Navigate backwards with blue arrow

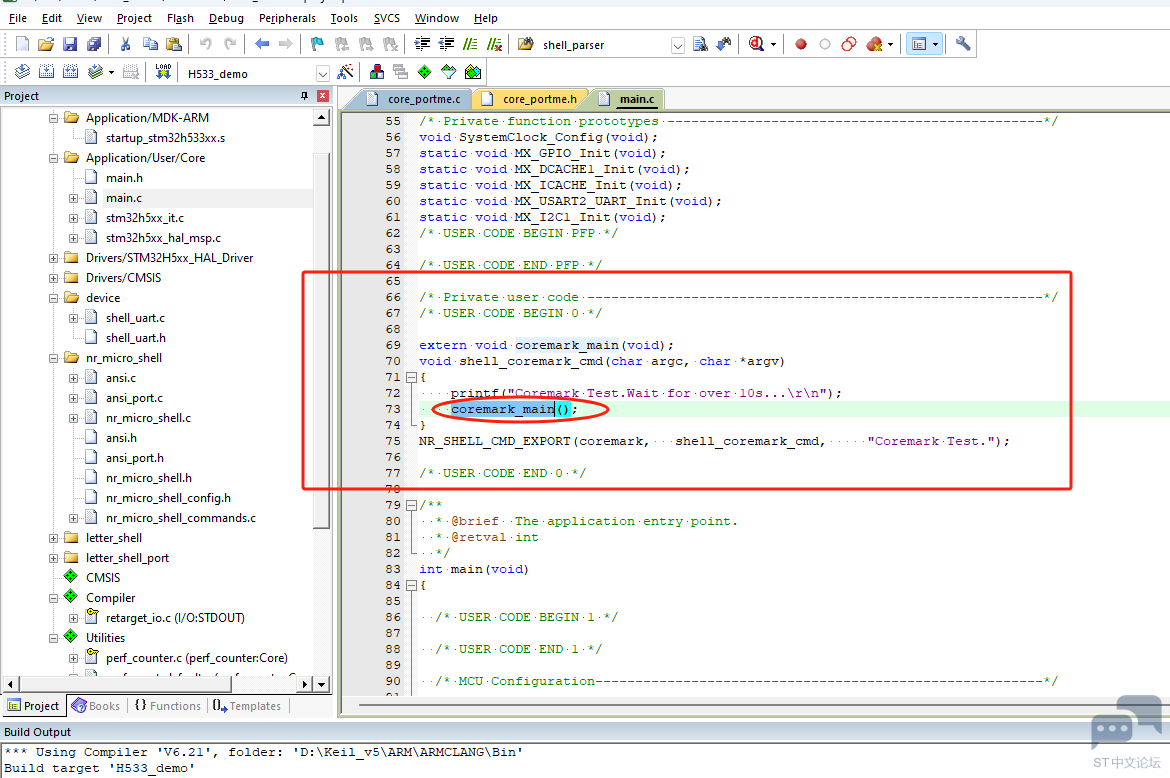tap(262, 44)
